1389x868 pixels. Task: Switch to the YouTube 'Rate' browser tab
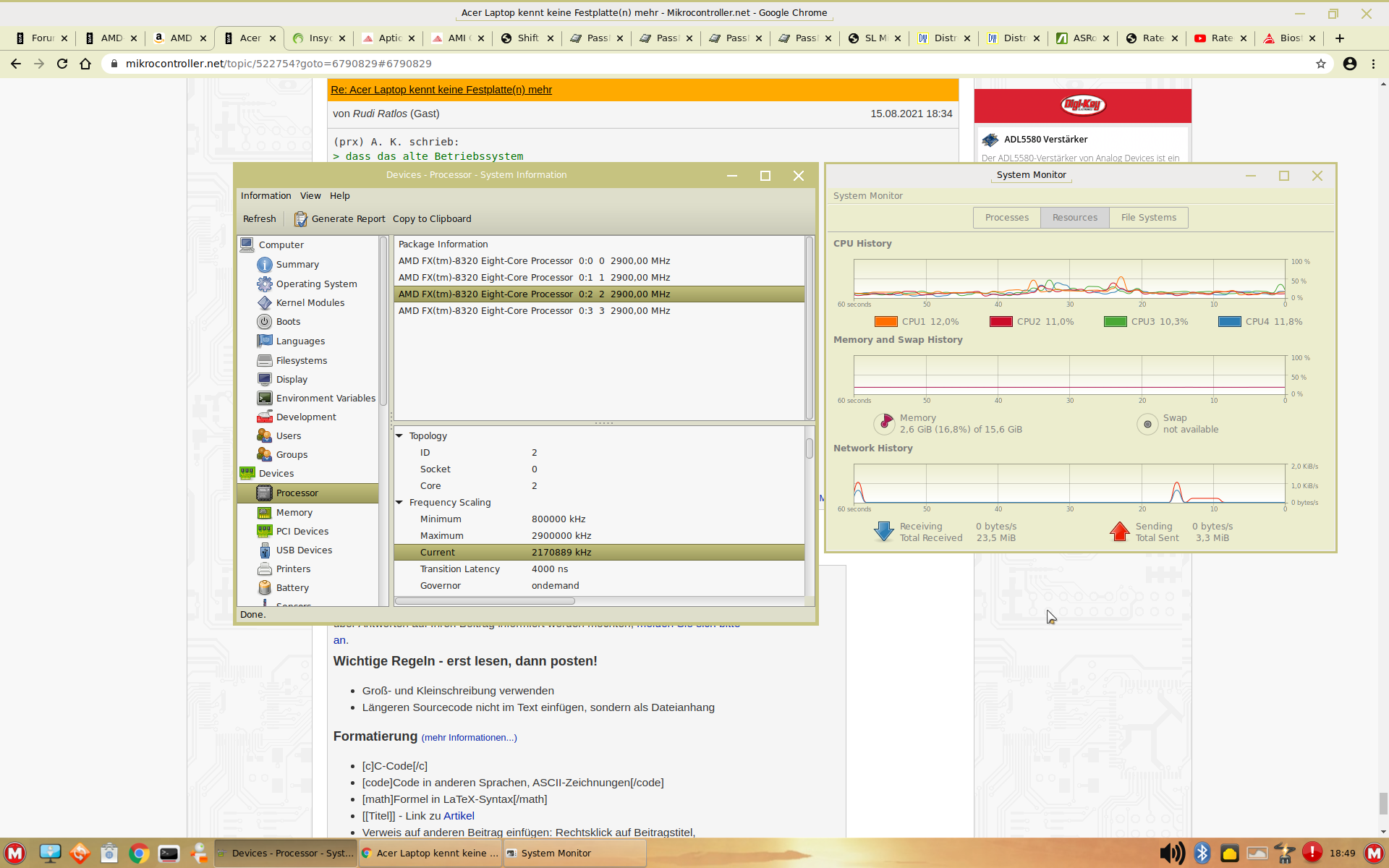coord(1220,38)
